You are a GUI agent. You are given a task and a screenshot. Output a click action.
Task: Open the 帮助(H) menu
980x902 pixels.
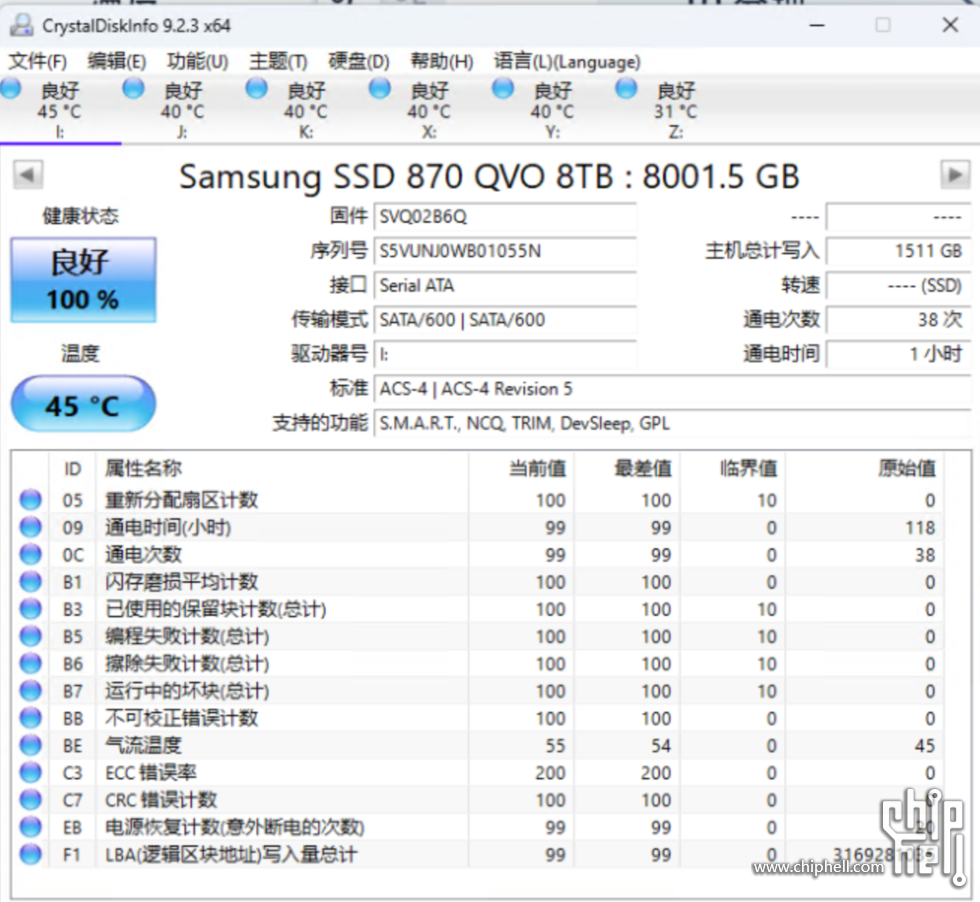pos(441,62)
